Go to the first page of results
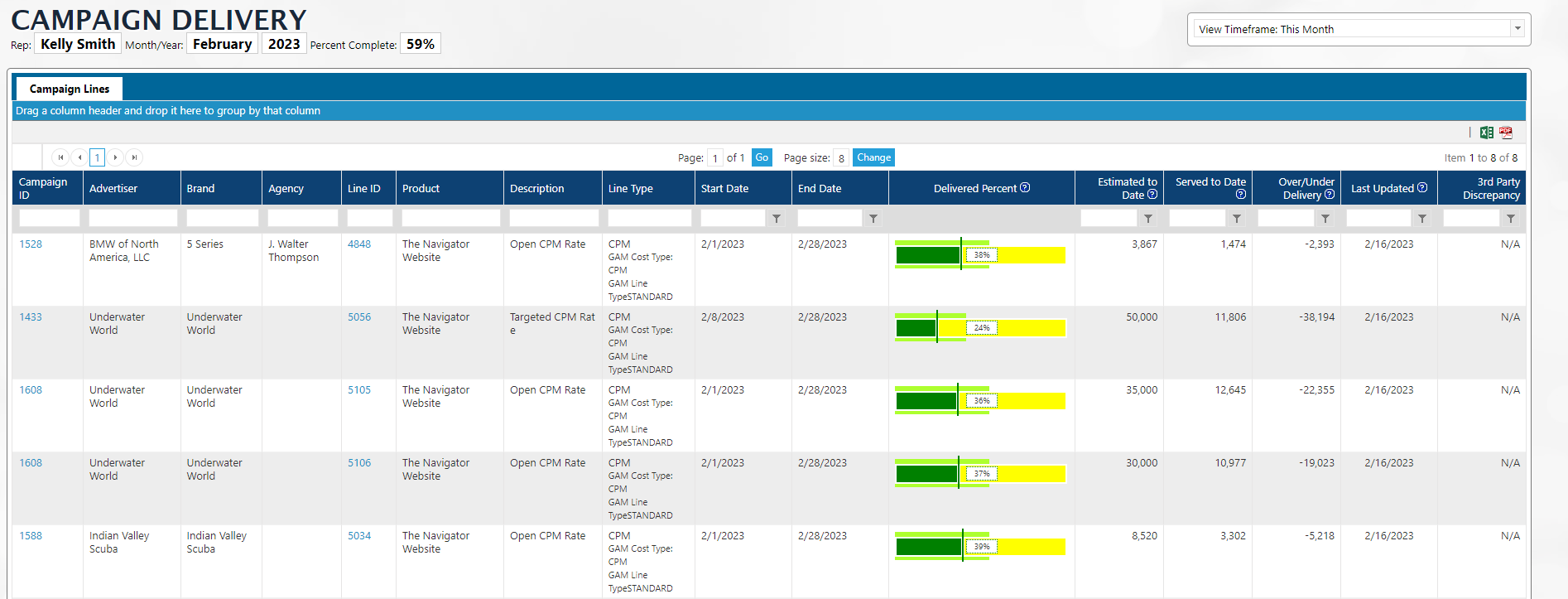Screen dimensions: 1568x599 60,157
